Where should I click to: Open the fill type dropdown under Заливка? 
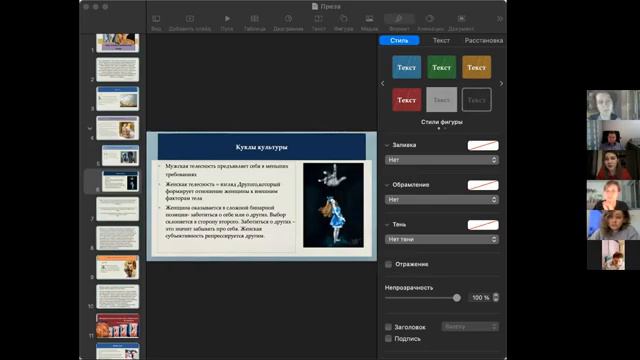(442, 160)
